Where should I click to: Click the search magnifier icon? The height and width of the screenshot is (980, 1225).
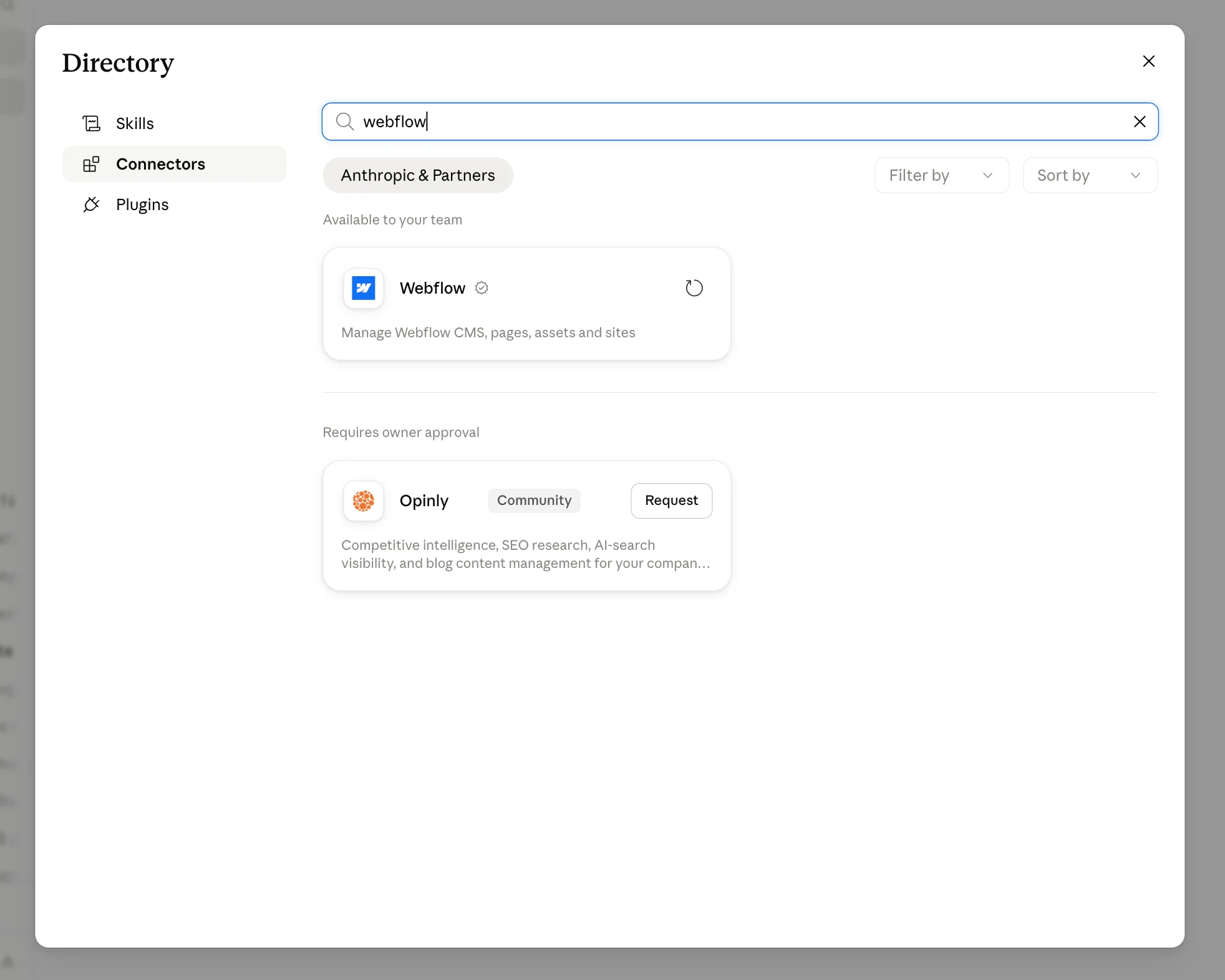pos(345,122)
